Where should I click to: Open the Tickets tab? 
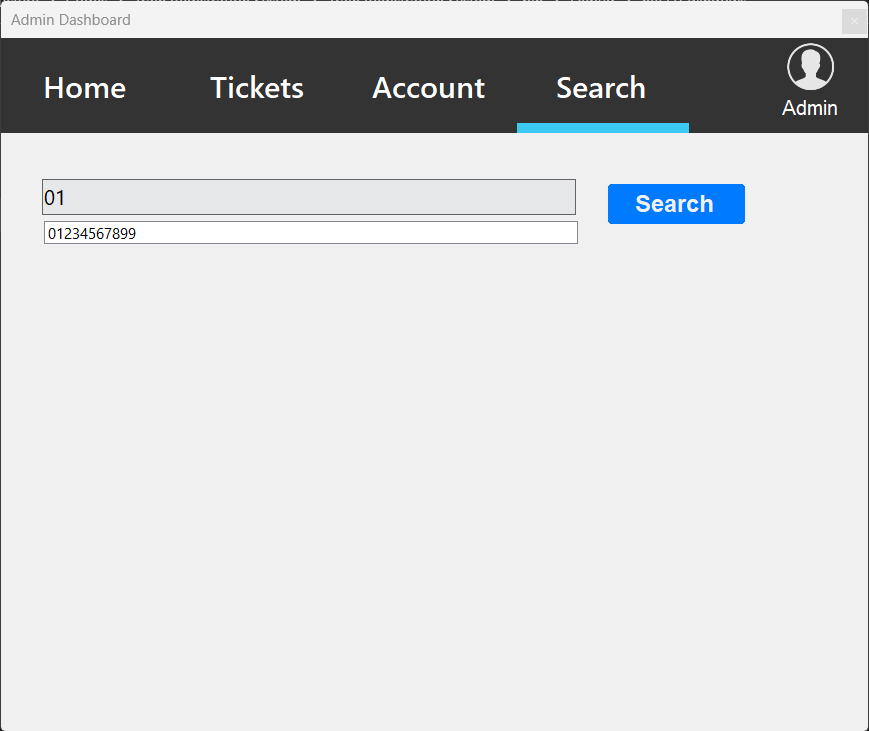pyautogui.click(x=256, y=88)
